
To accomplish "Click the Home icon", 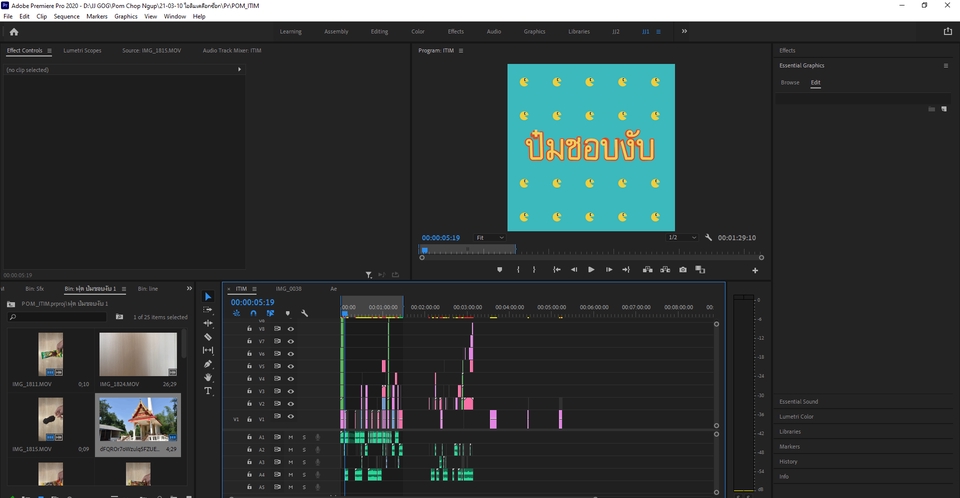I will 14,32.
